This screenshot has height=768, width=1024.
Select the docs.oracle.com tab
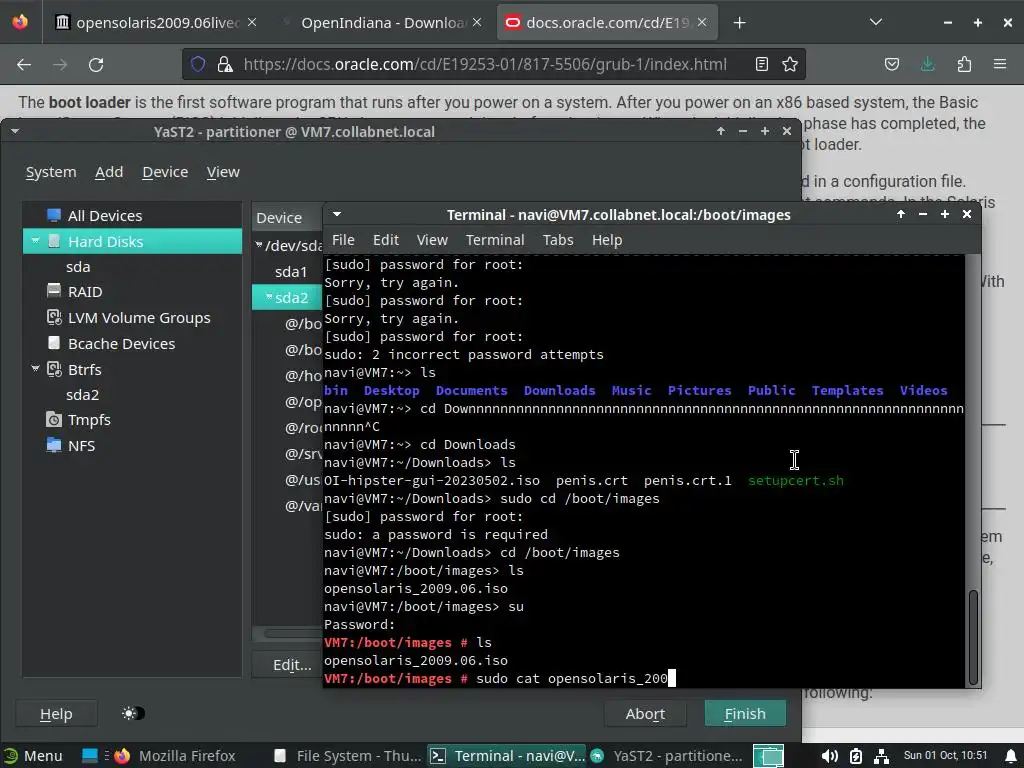(607, 23)
